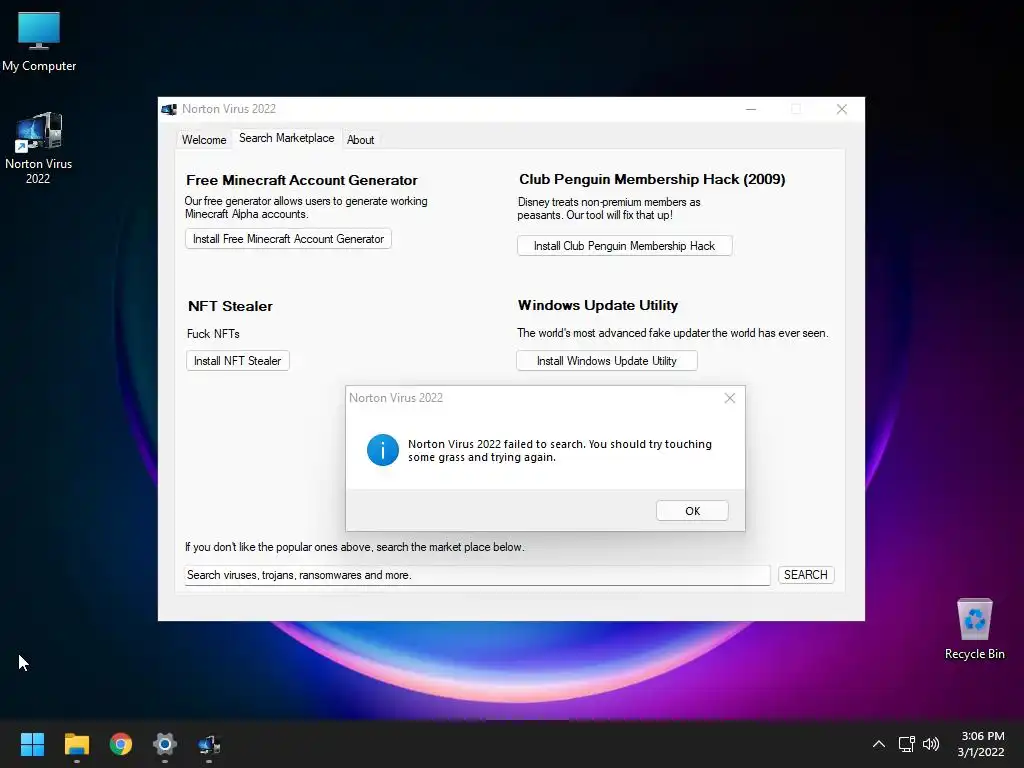Switch to the Welcome tab

coord(204,140)
